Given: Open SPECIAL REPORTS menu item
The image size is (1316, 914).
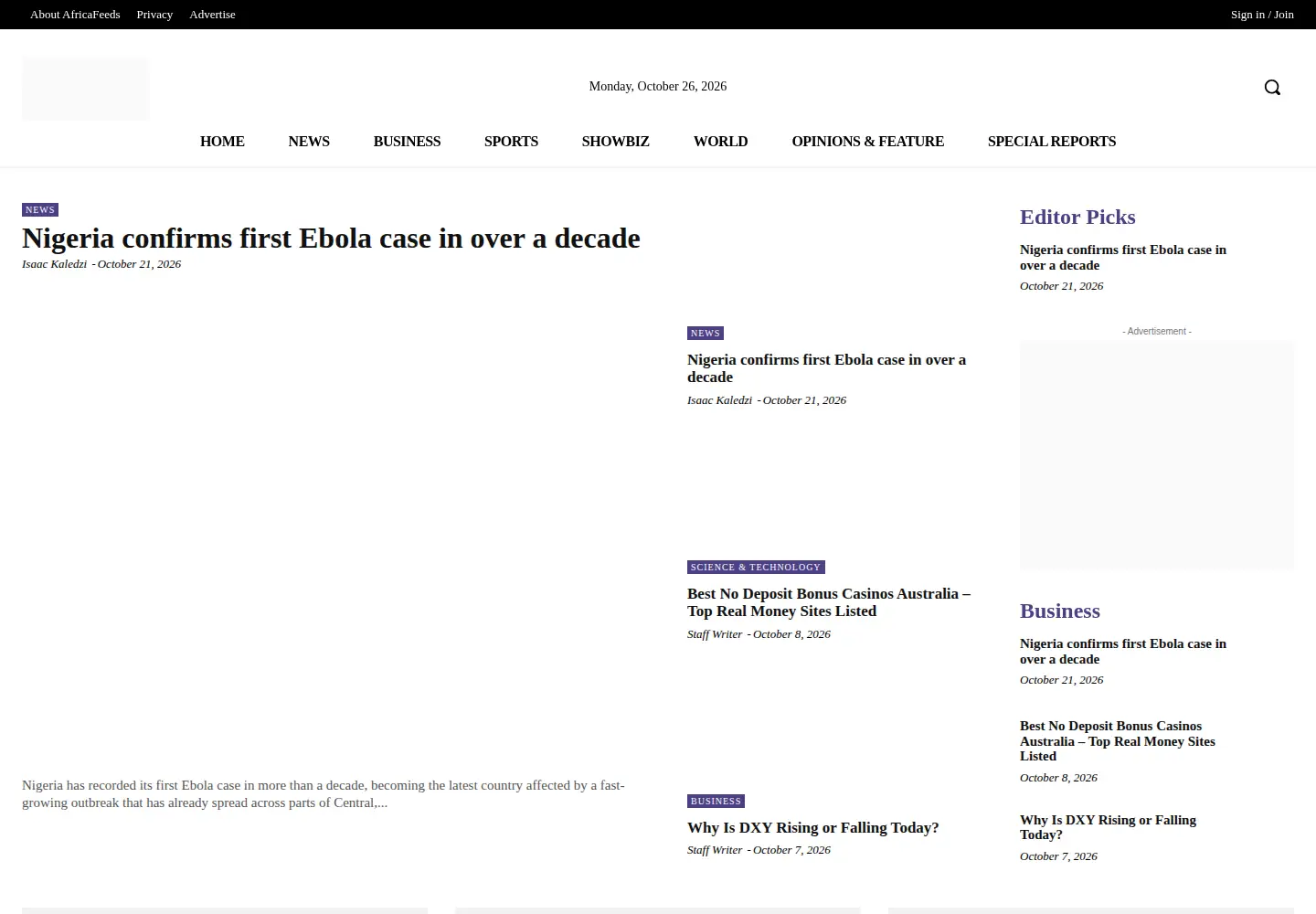Looking at the screenshot, I should coord(1051,142).
